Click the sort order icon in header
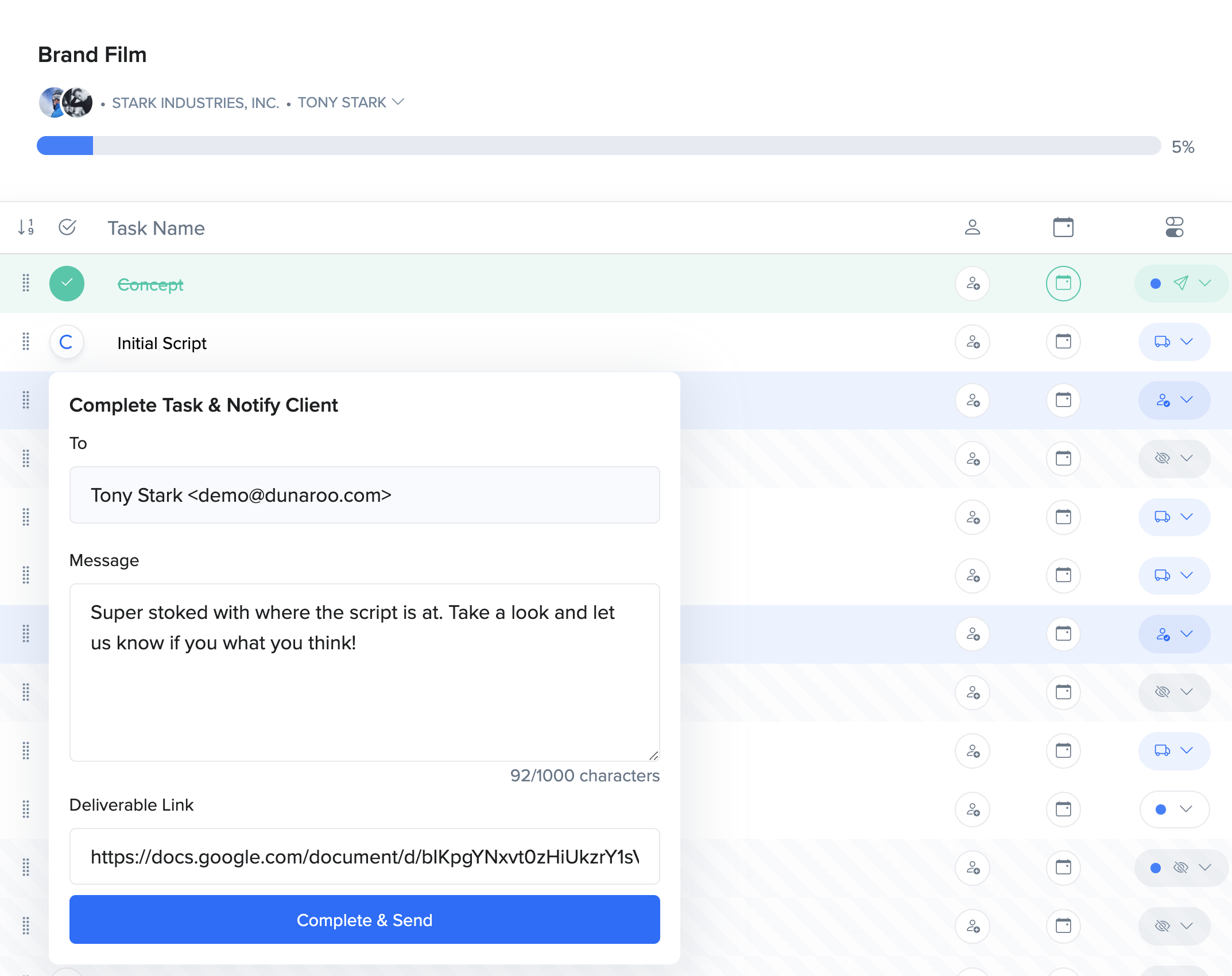 tap(26, 227)
